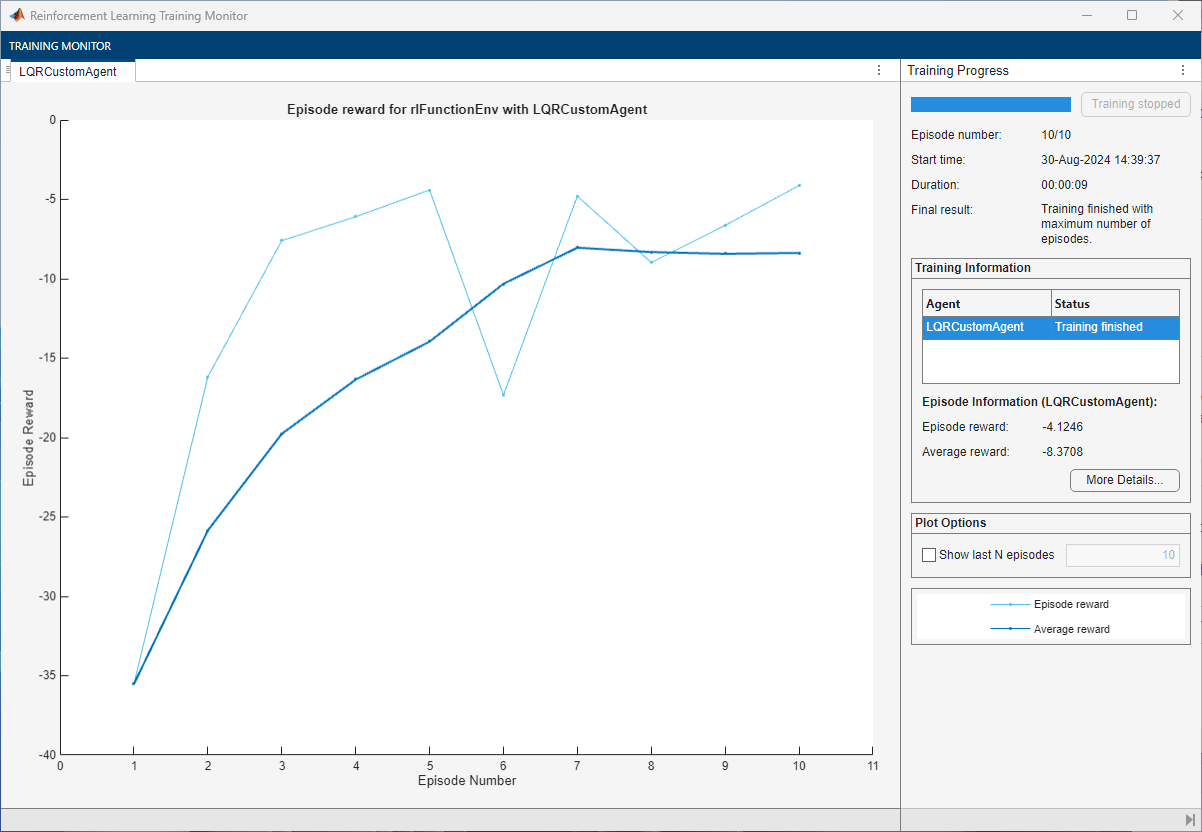The height and width of the screenshot is (832, 1202).
Task: Enable Show last N episodes checkbox
Action: tap(929, 555)
